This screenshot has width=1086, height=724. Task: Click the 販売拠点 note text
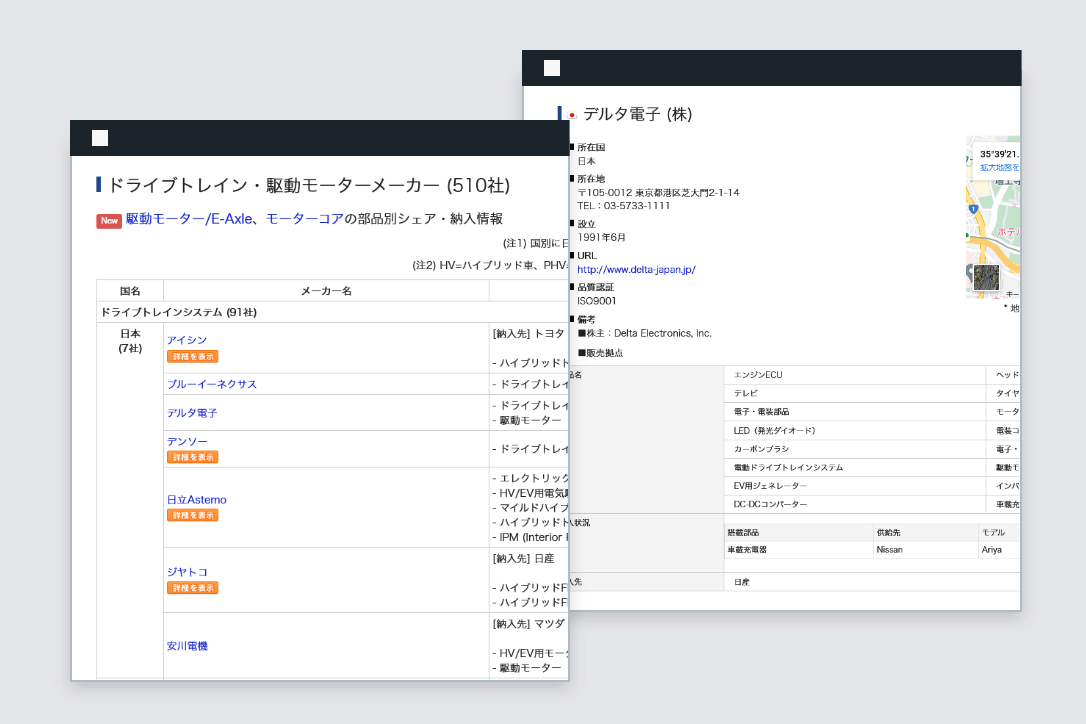point(600,353)
